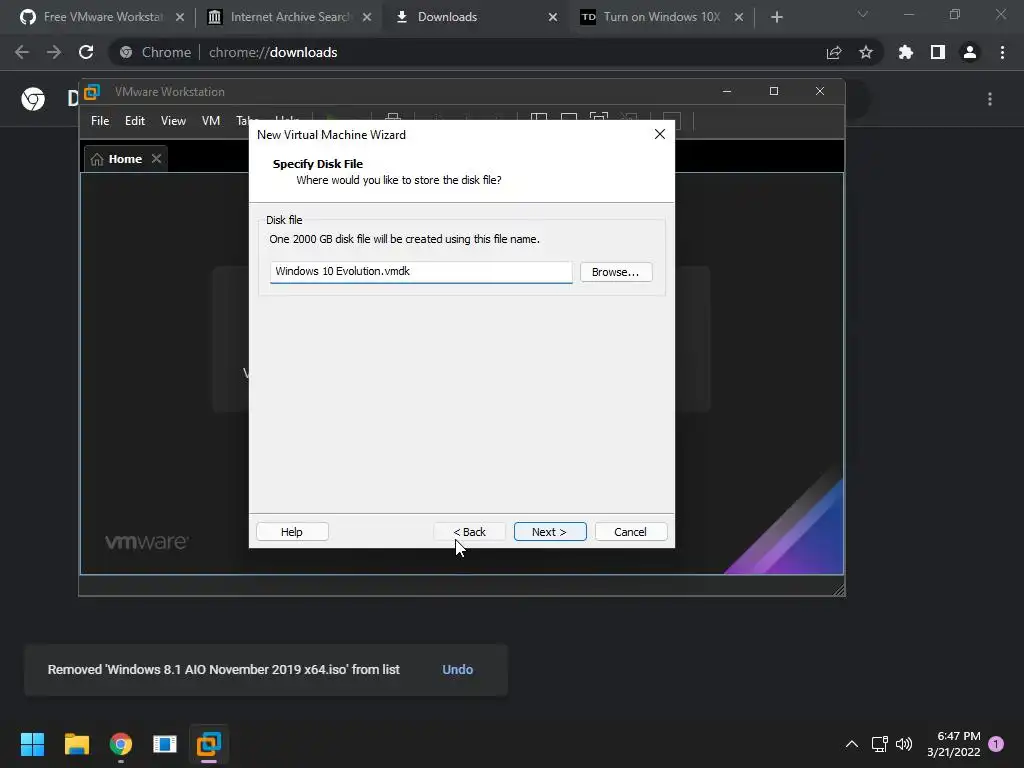
Task: Open the VMware VM menu
Action: pyautogui.click(x=211, y=121)
